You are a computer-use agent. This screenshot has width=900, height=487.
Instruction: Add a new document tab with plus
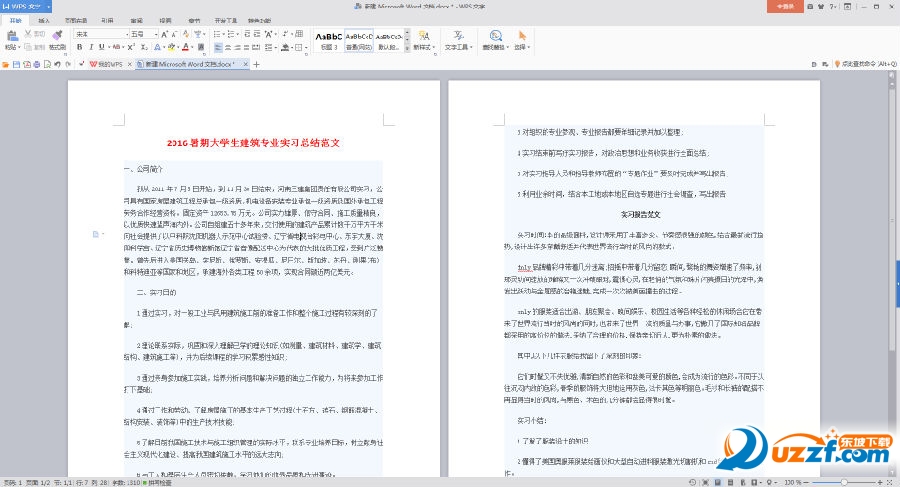(x=256, y=64)
